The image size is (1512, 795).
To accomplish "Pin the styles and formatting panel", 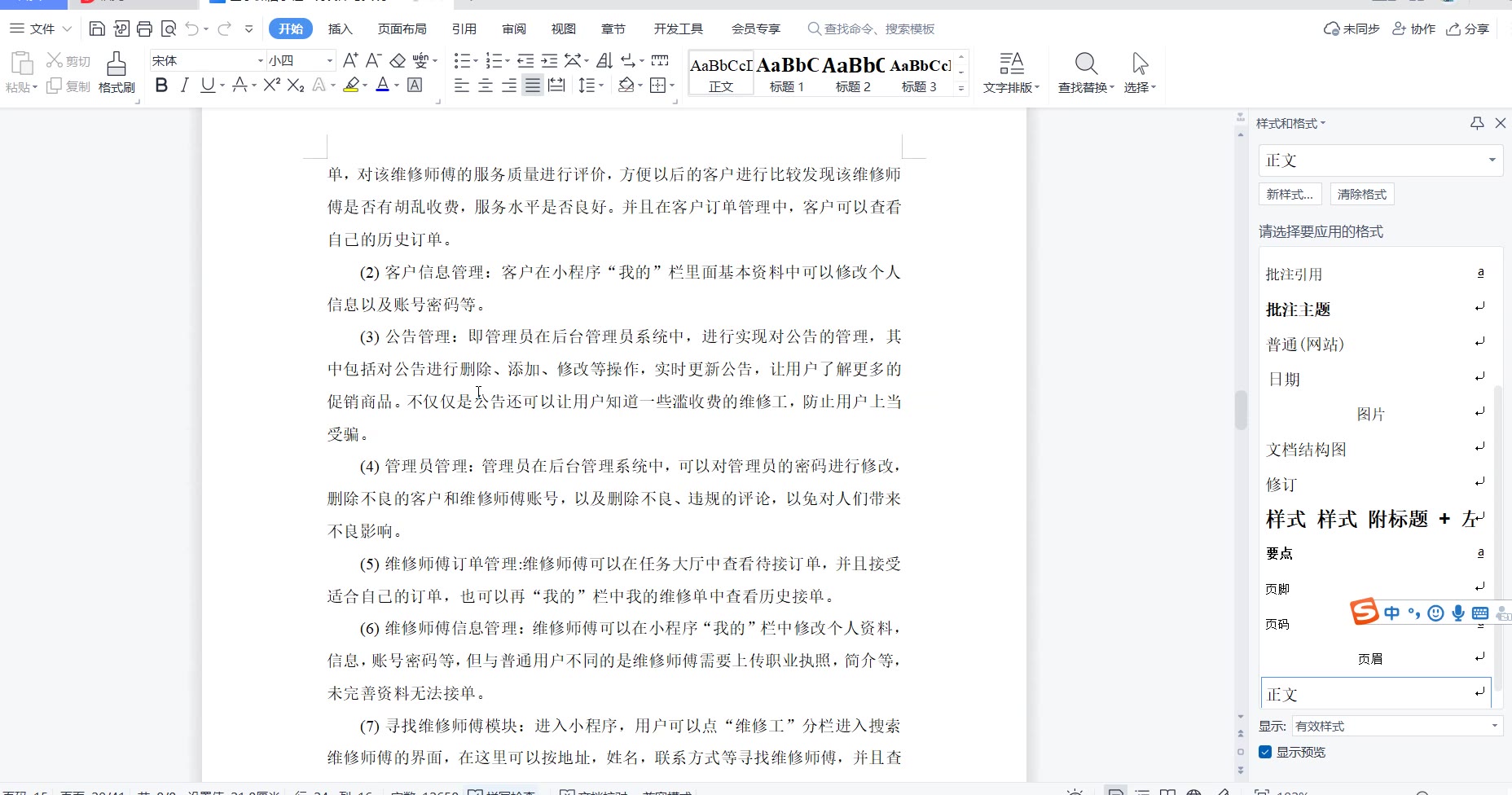I will point(1477,123).
